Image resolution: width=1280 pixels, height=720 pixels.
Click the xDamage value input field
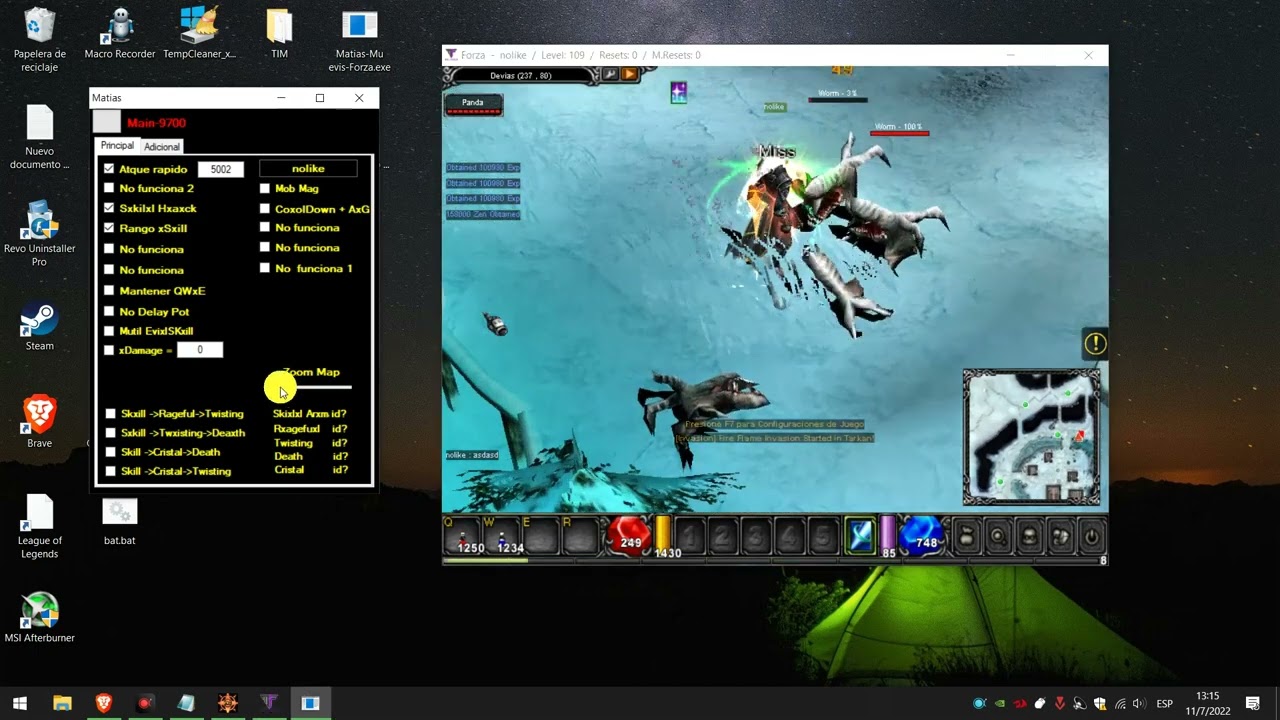pos(200,350)
